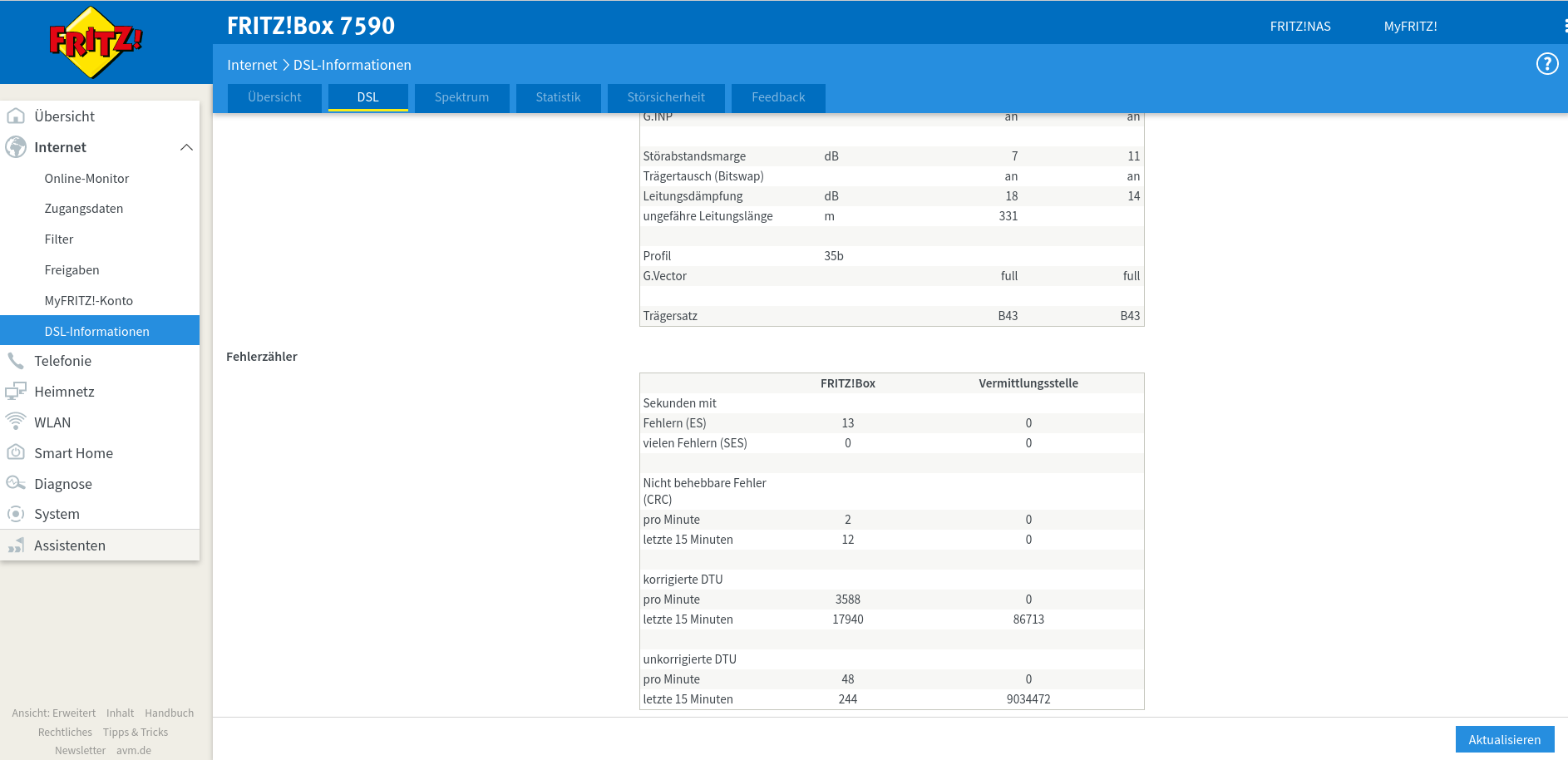Click the G.Vector row label

[664, 276]
